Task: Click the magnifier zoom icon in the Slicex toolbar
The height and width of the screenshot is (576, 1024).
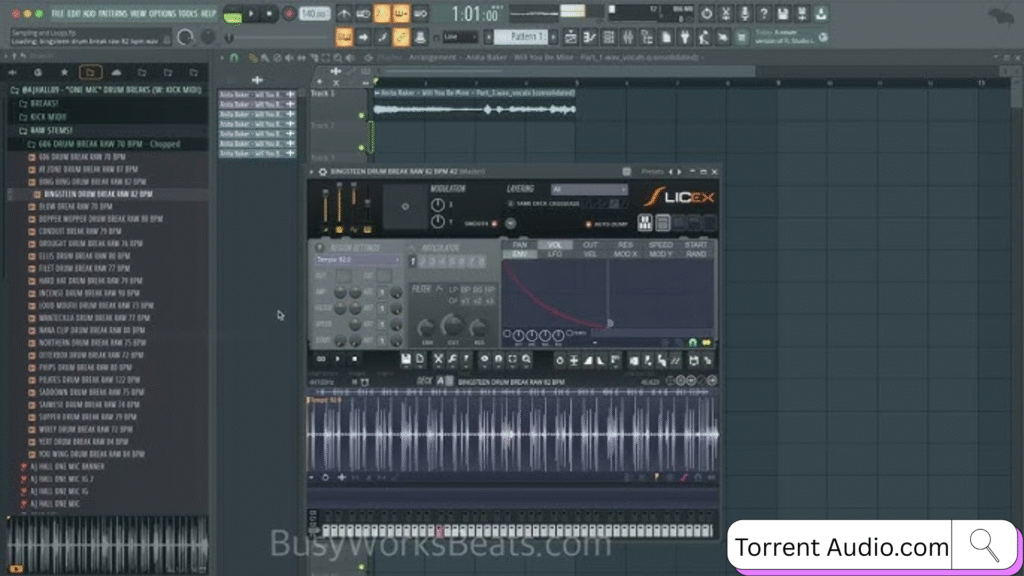Action: click(x=526, y=359)
